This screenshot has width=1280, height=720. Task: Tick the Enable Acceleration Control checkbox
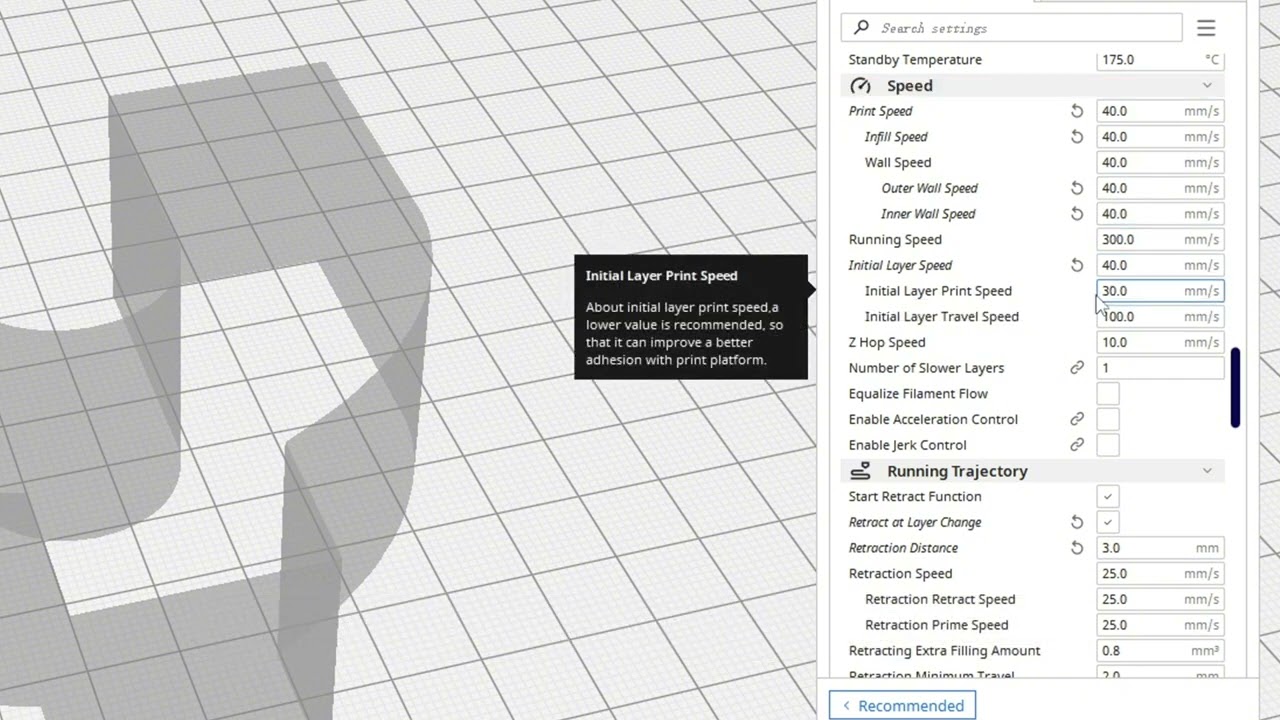pos(1108,420)
